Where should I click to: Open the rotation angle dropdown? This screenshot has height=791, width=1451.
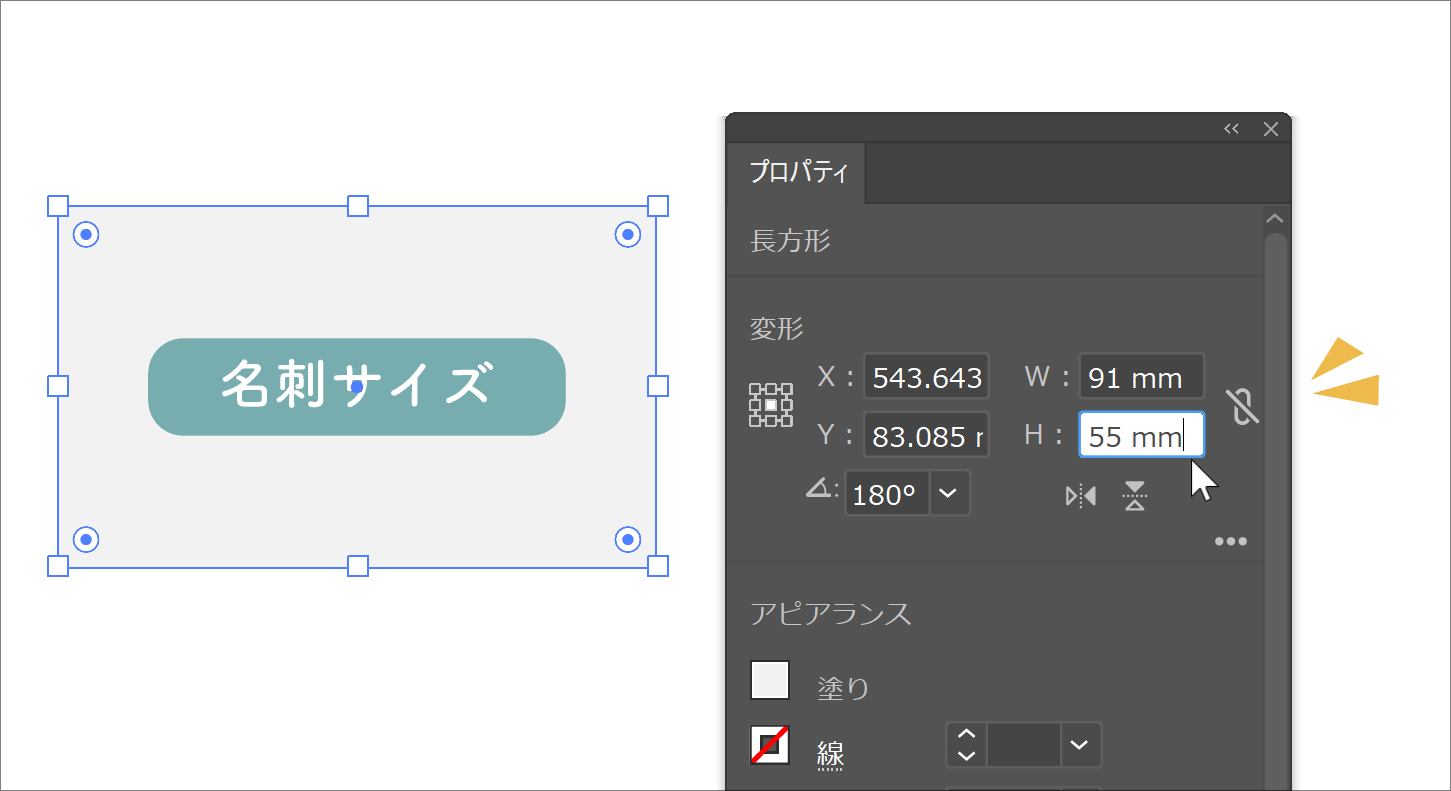tap(949, 494)
